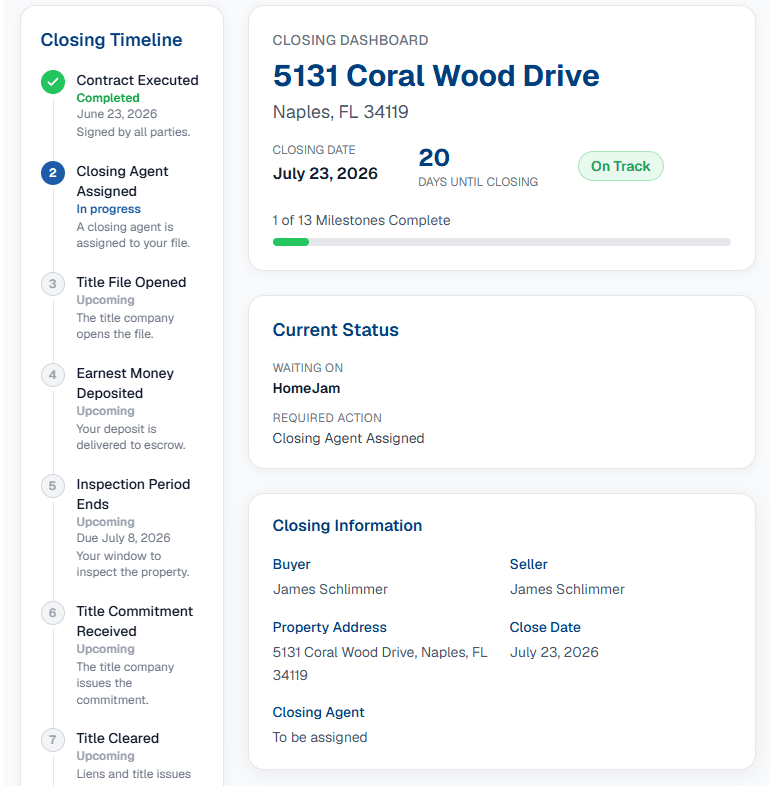The width and height of the screenshot is (770, 786).
Task: Click the bold closing date July 23, 2026
Action: (325, 173)
